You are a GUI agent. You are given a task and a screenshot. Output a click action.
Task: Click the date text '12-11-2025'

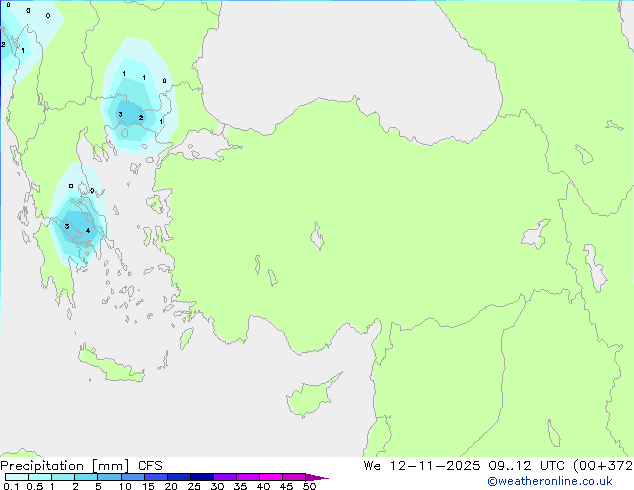435,466
